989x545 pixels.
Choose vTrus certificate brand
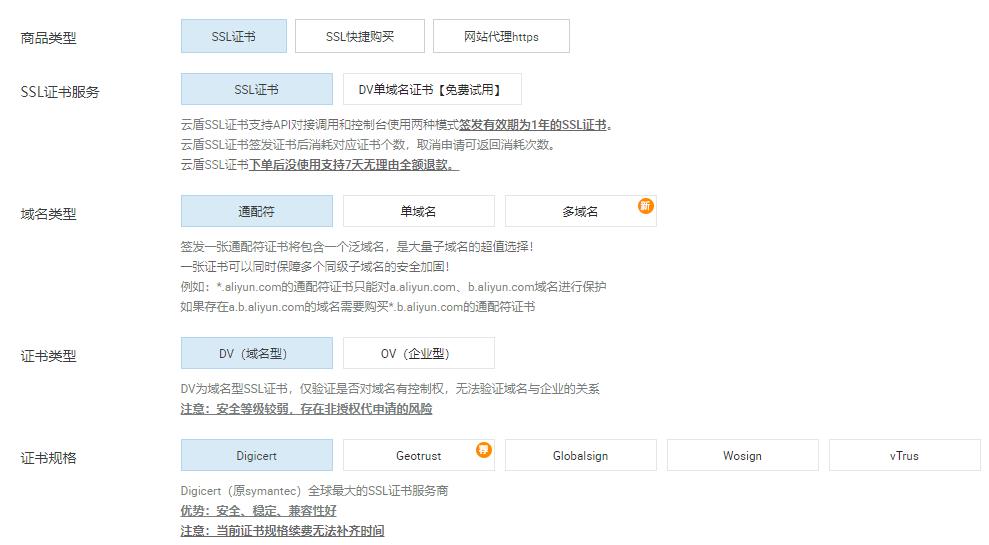point(904,456)
